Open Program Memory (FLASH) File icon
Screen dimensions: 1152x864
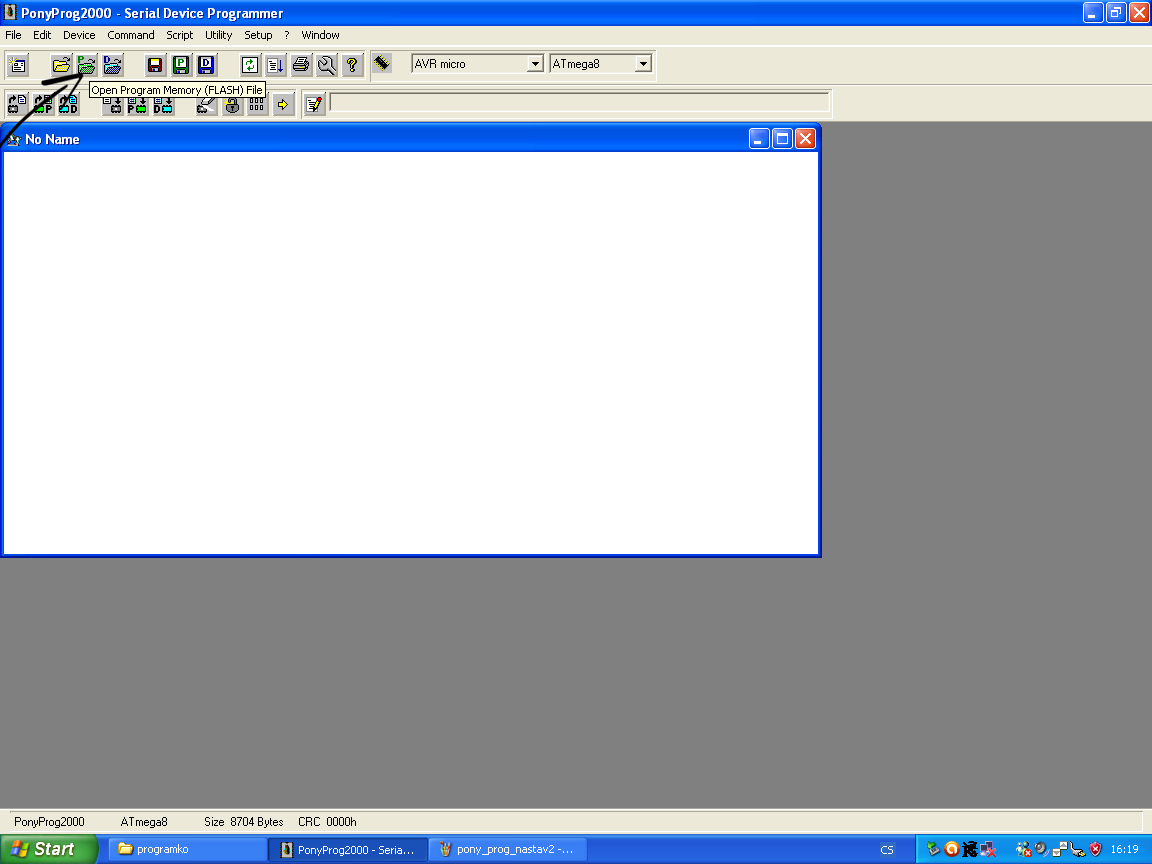[87, 65]
